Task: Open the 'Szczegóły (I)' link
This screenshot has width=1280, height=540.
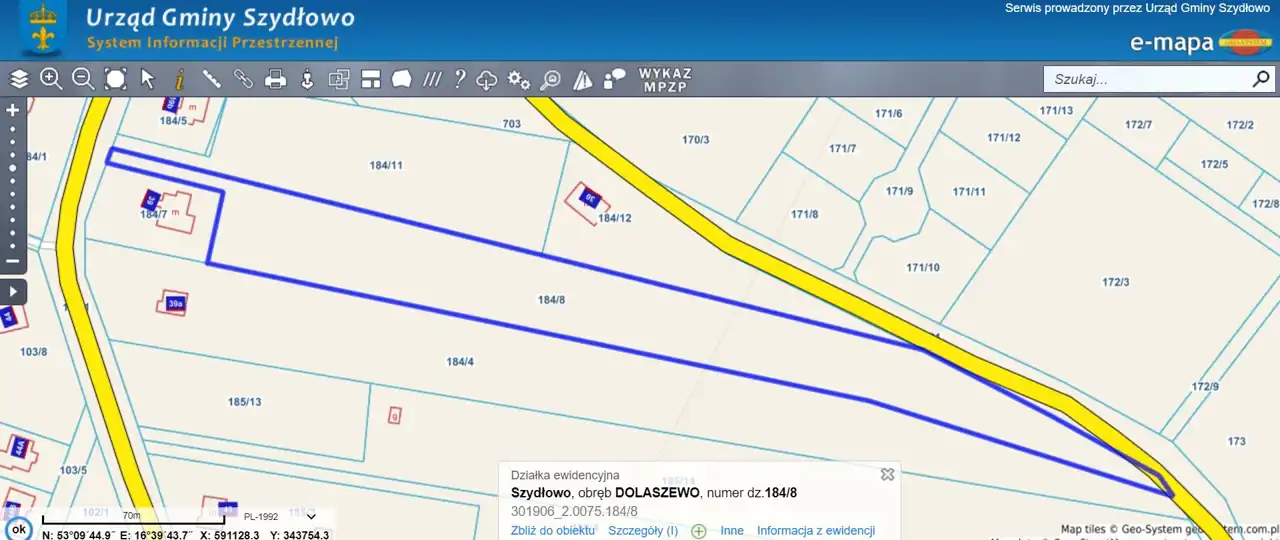Action: [643, 531]
